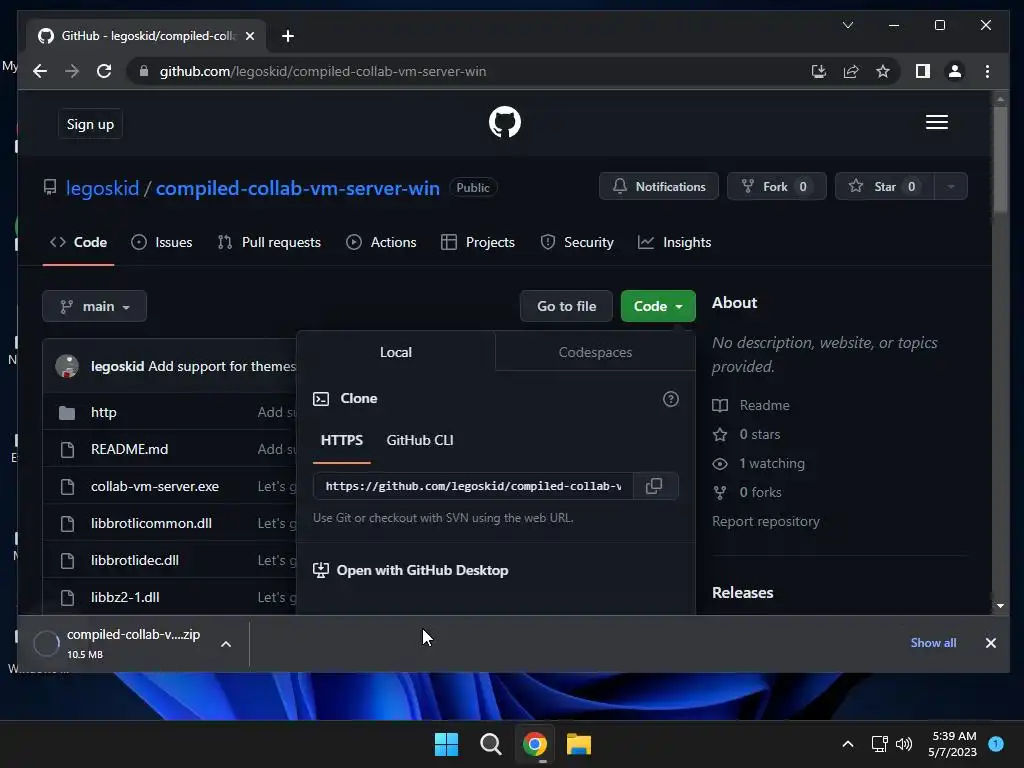This screenshot has height=768, width=1024.
Task: Close the GitHub browser tab
Action: (x=249, y=36)
